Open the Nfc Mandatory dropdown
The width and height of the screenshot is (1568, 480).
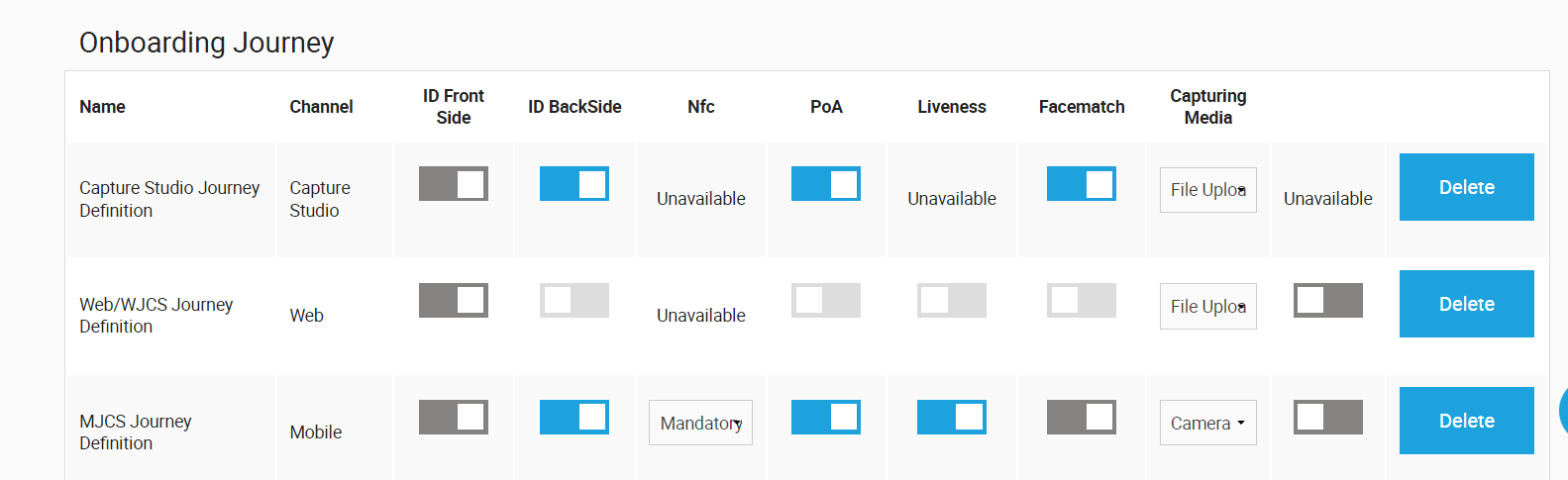tap(700, 424)
